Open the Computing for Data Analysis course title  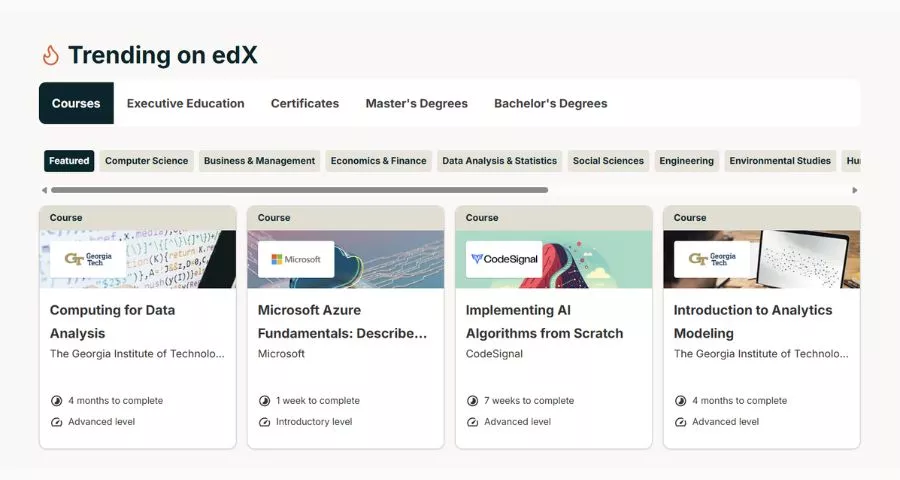coord(112,322)
